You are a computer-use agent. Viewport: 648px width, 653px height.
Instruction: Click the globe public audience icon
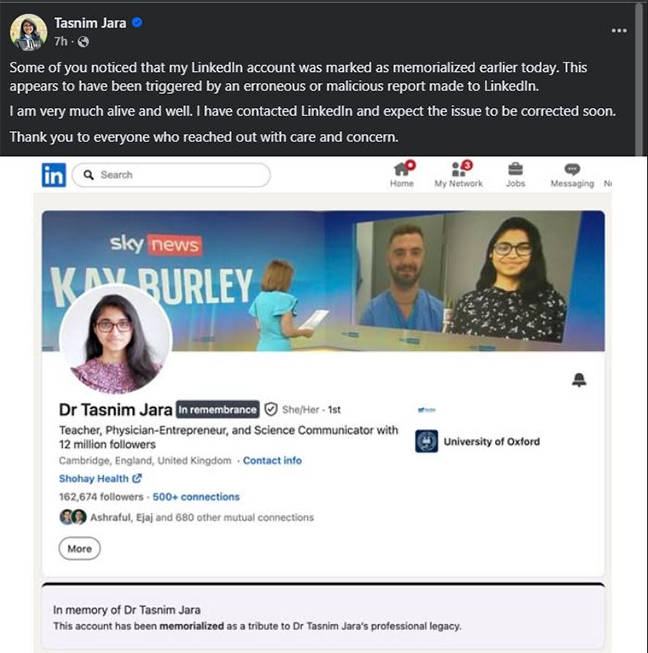[83, 42]
